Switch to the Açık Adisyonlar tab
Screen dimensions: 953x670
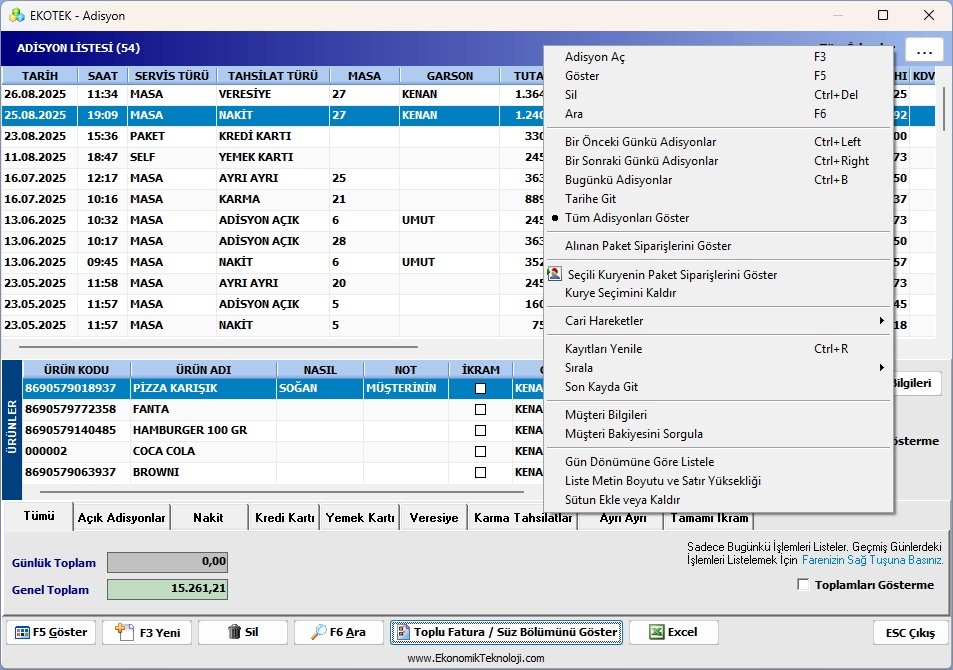[122, 517]
